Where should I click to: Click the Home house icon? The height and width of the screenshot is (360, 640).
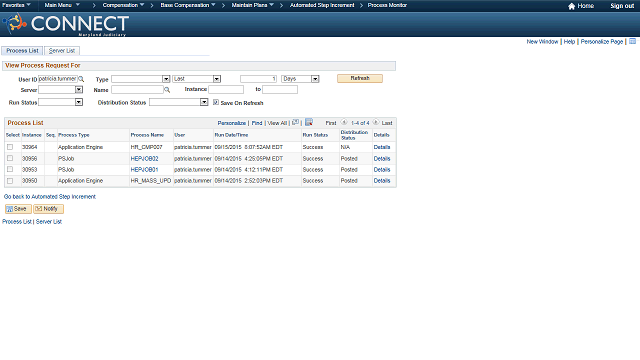tap(571, 6)
